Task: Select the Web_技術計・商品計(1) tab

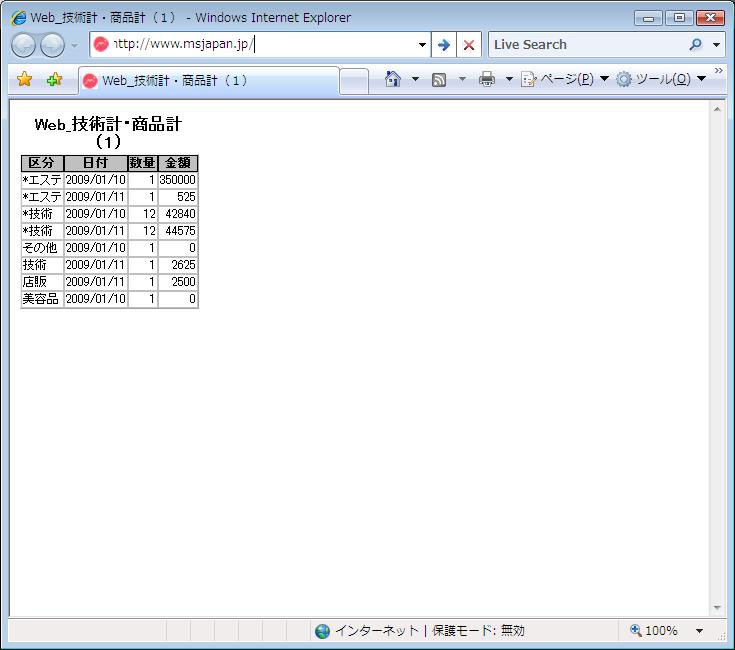Action: coord(208,81)
